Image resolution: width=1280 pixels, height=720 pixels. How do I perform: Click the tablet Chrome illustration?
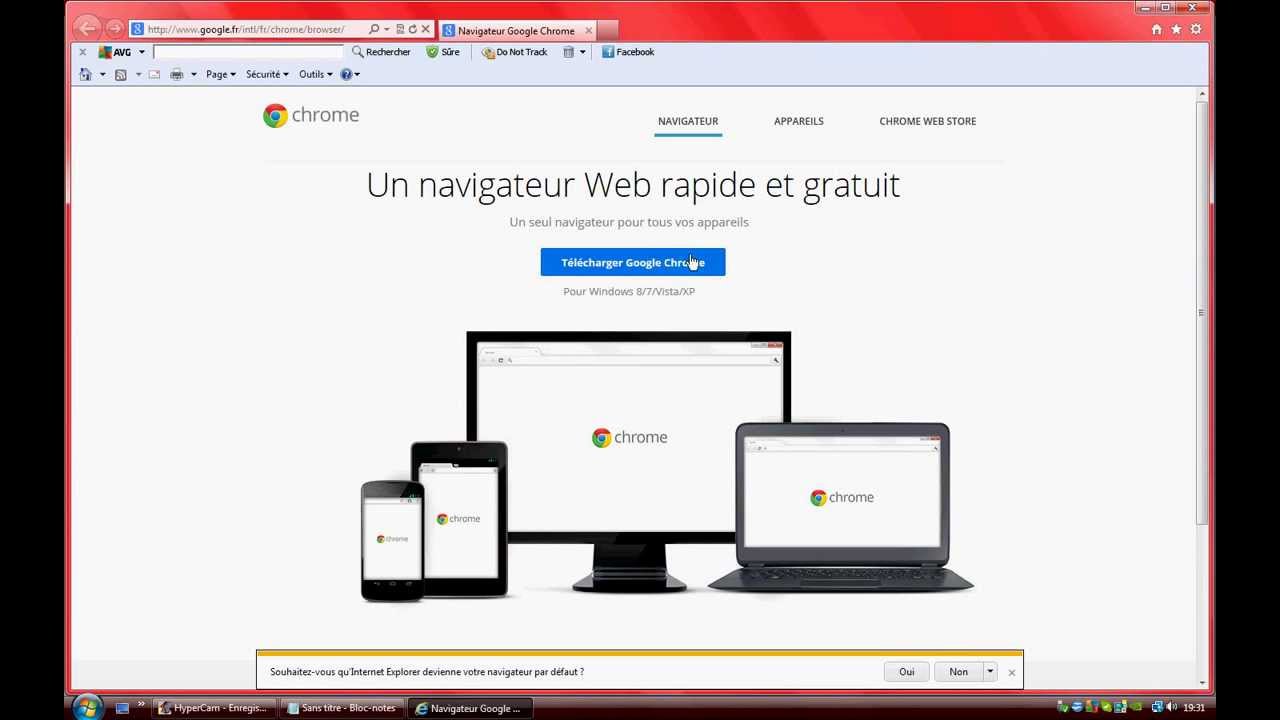459,519
